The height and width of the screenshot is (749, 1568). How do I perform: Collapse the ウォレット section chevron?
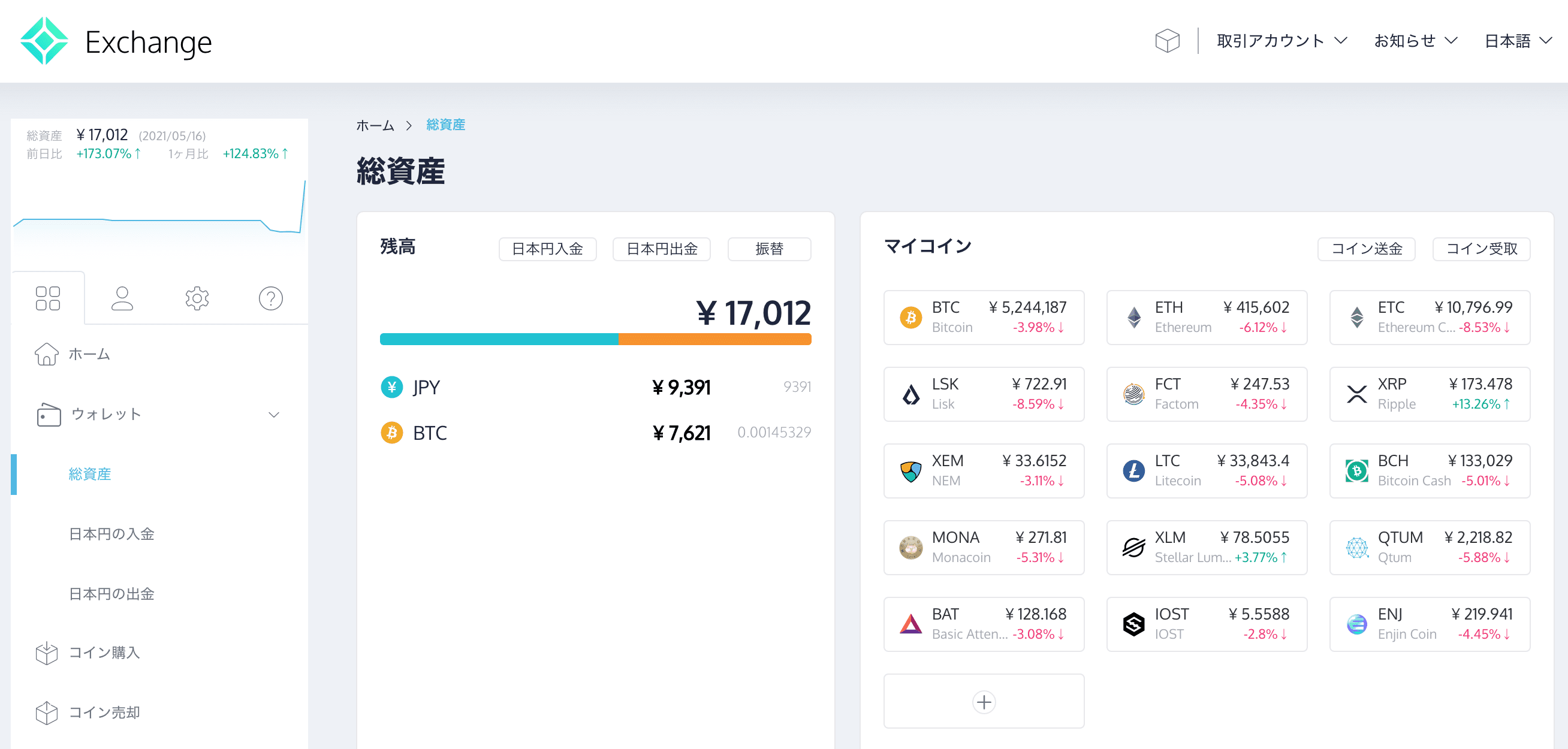coord(275,415)
